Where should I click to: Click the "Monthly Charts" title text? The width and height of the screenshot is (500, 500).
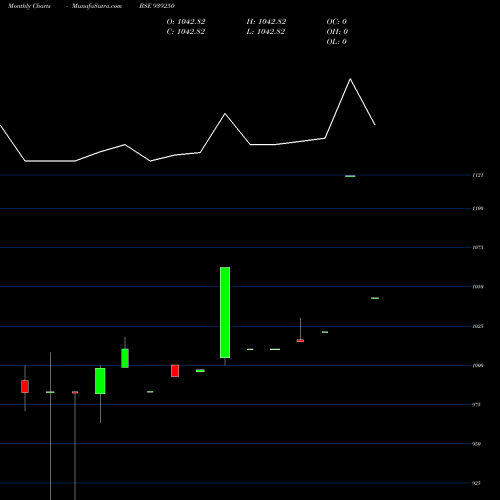(29, 6)
